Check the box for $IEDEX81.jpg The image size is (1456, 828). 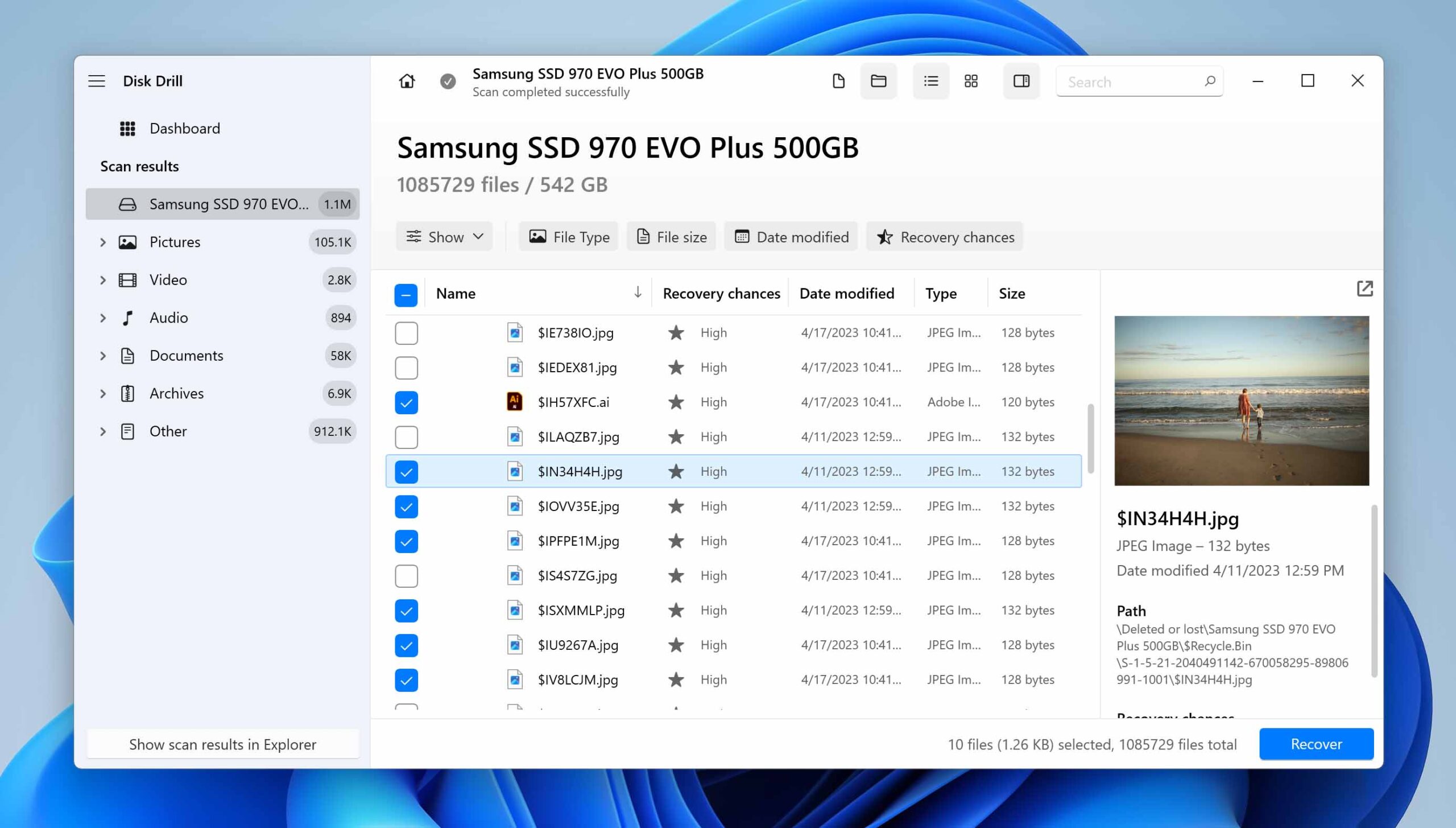pyautogui.click(x=406, y=368)
